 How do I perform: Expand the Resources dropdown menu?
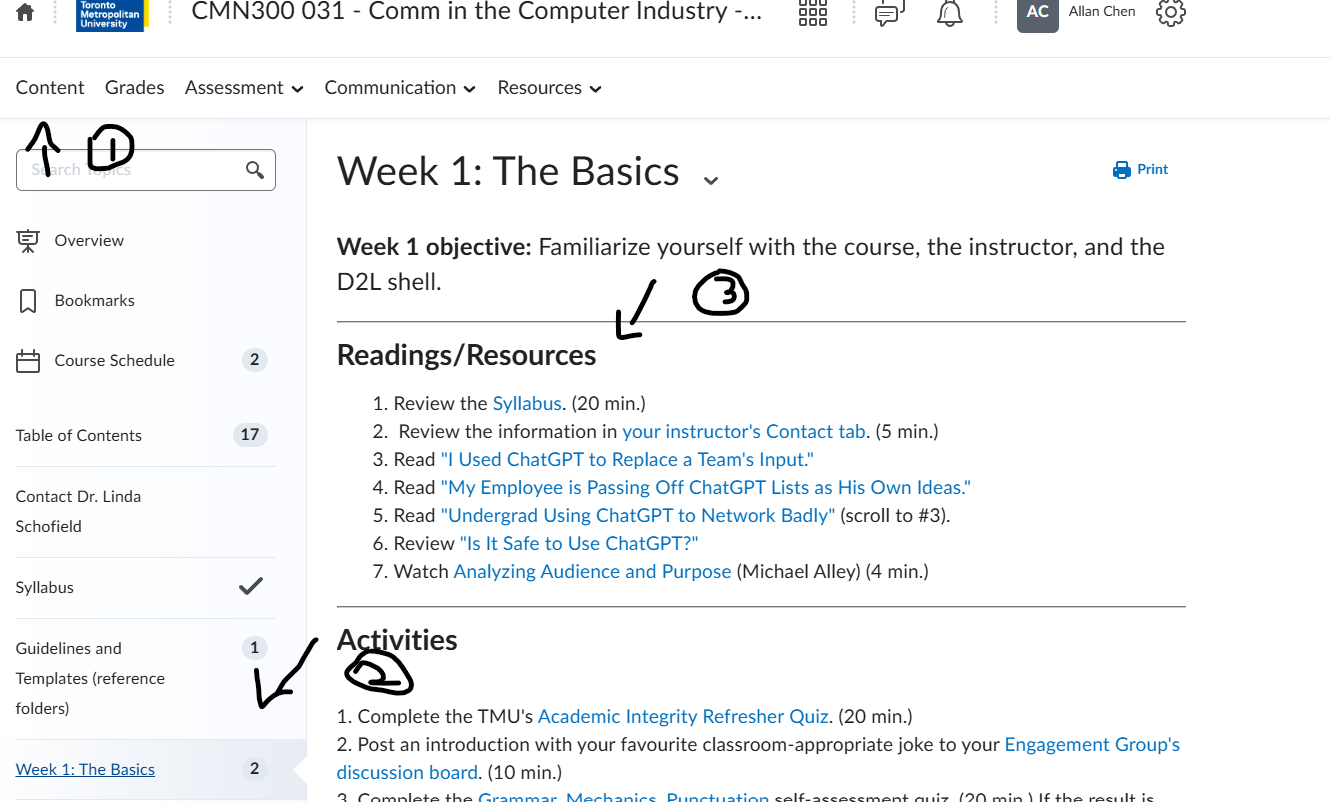click(x=549, y=88)
